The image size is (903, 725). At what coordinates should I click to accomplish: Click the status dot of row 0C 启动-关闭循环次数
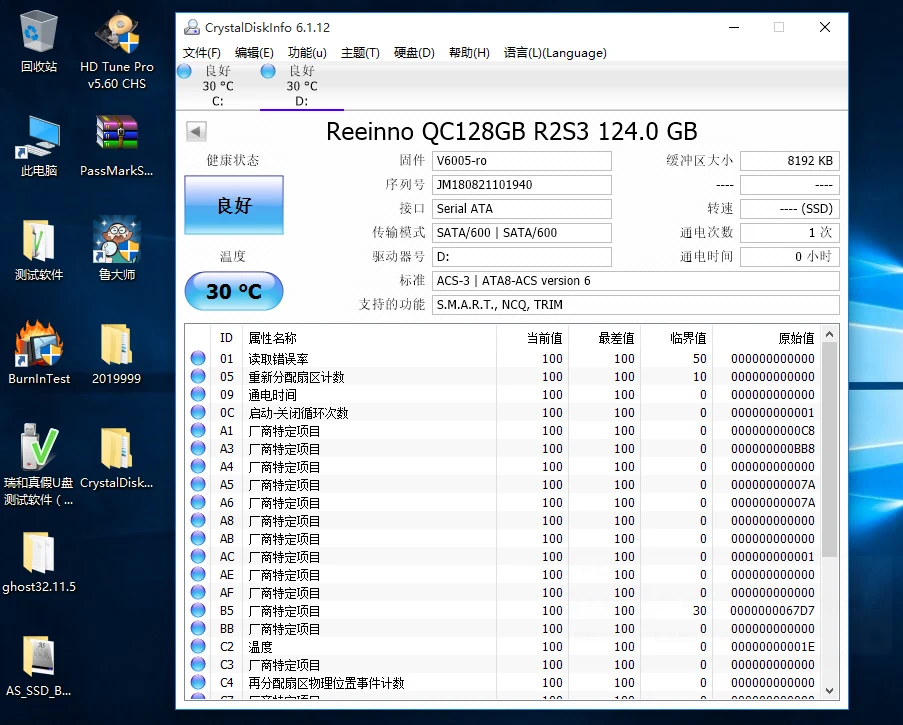pos(198,412)
